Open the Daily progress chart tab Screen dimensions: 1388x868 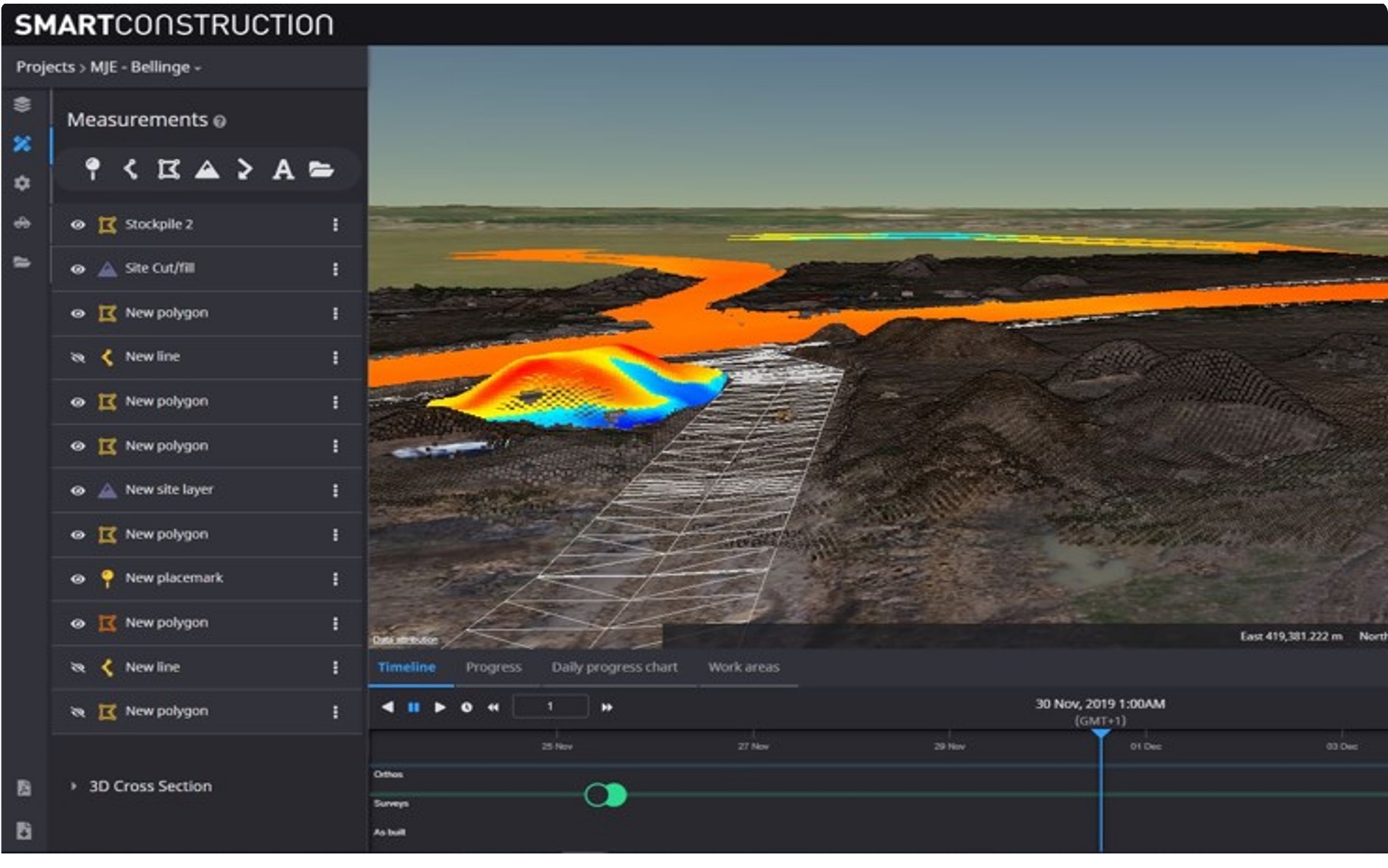click(x=614, y=667)
